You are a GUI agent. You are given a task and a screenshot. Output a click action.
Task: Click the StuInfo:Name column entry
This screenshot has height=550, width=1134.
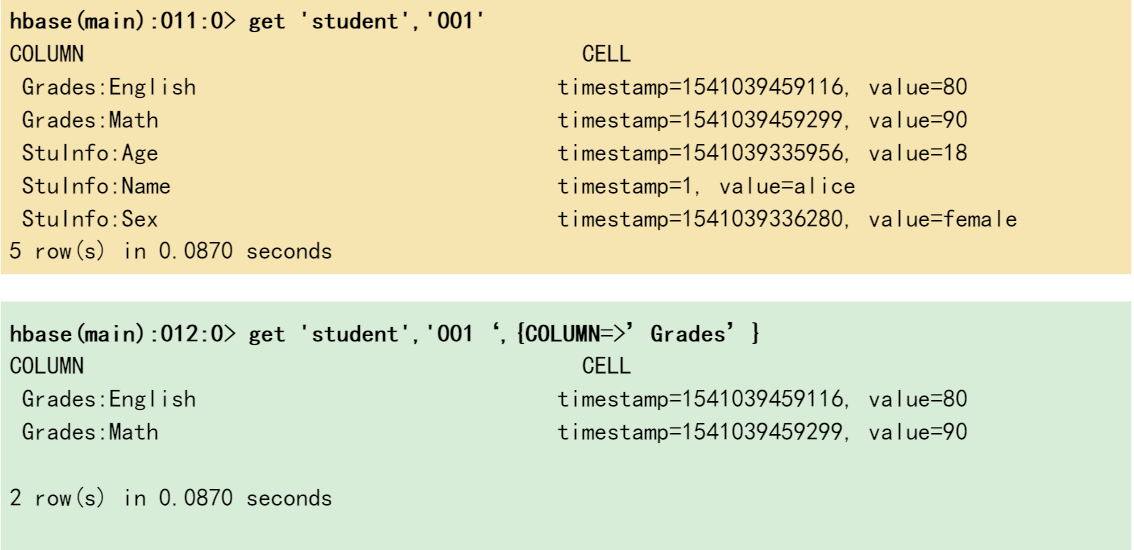click(96, 187)
